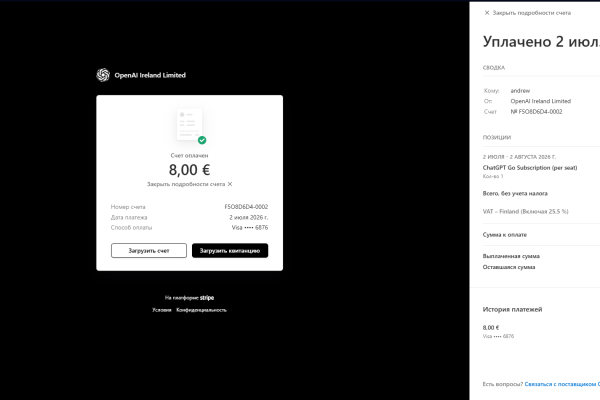Image resolution: width=600 pixels, height=400 pixels.
Task: Select the 'Дата платежа' label
Action: 129,217
